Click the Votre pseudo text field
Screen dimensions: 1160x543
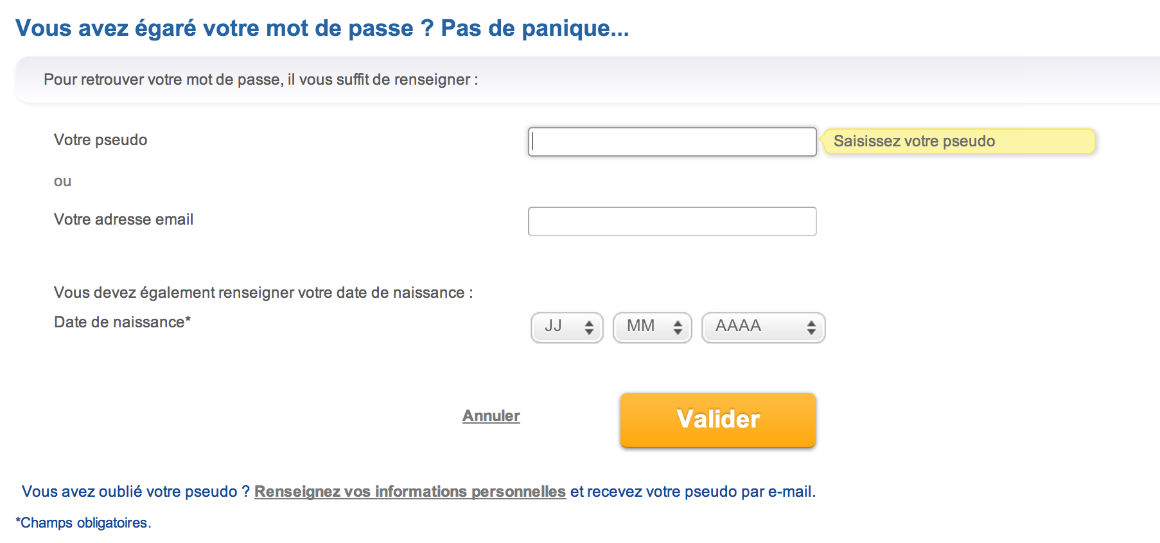click(x=672, y=142)
